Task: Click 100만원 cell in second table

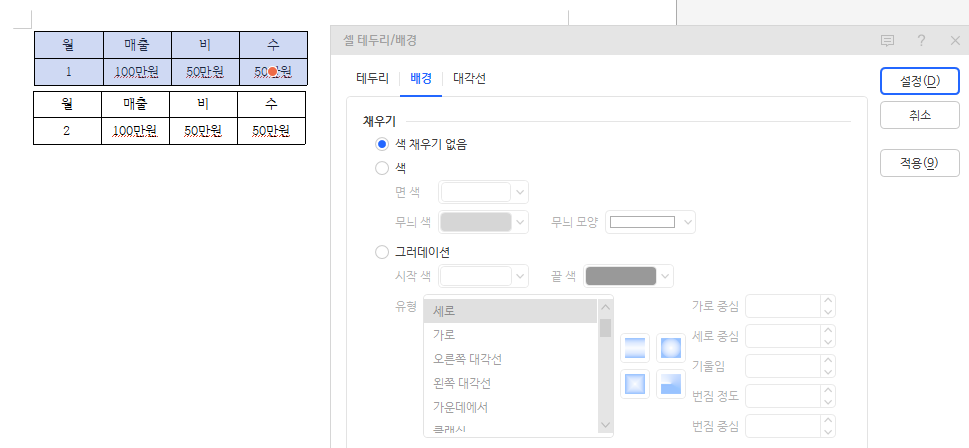Action: click(135, 131)
